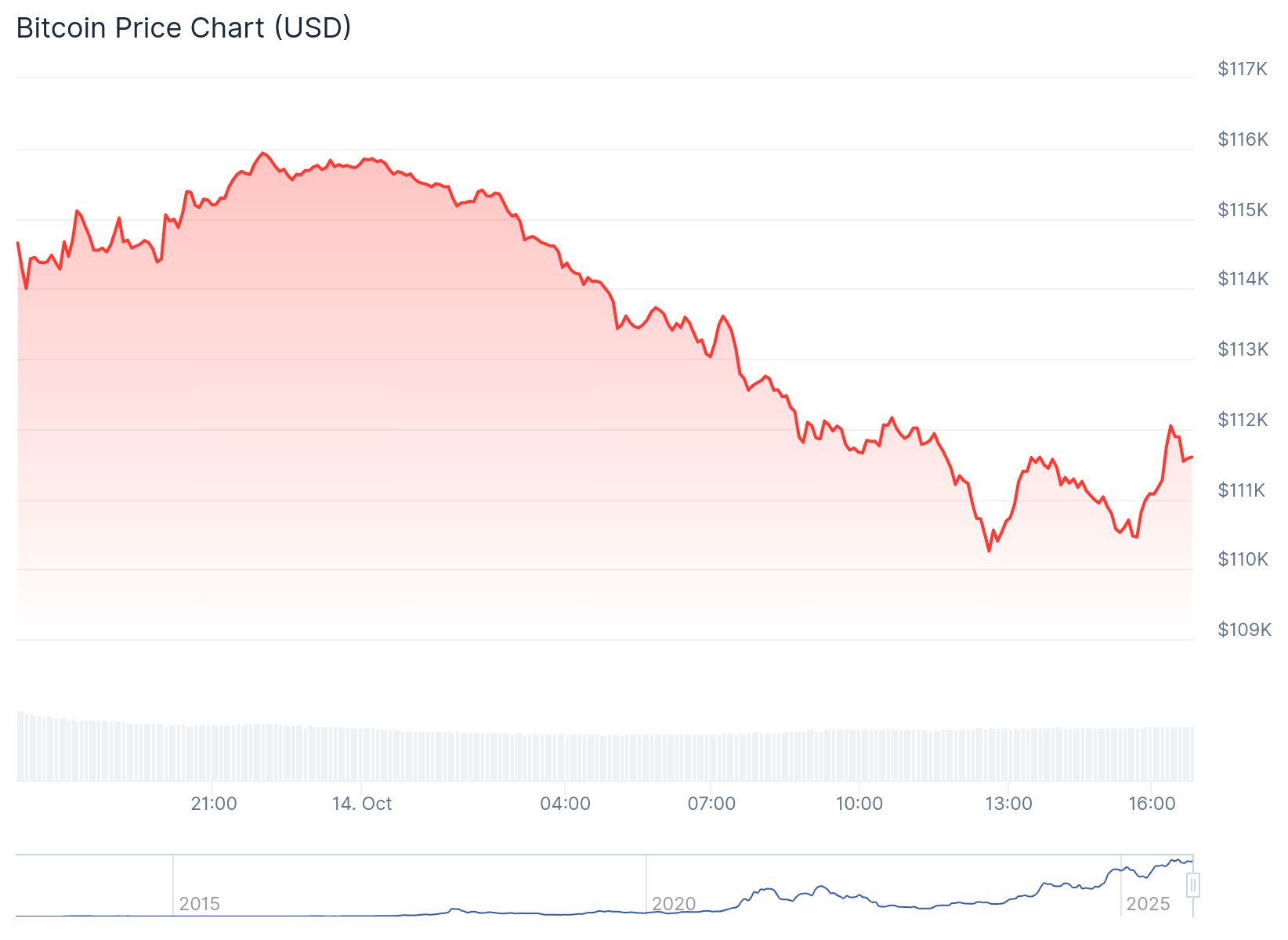Click the $113K price axis label
The width and height of the screenshot is (1288, 940).
tap(1243, 349)
